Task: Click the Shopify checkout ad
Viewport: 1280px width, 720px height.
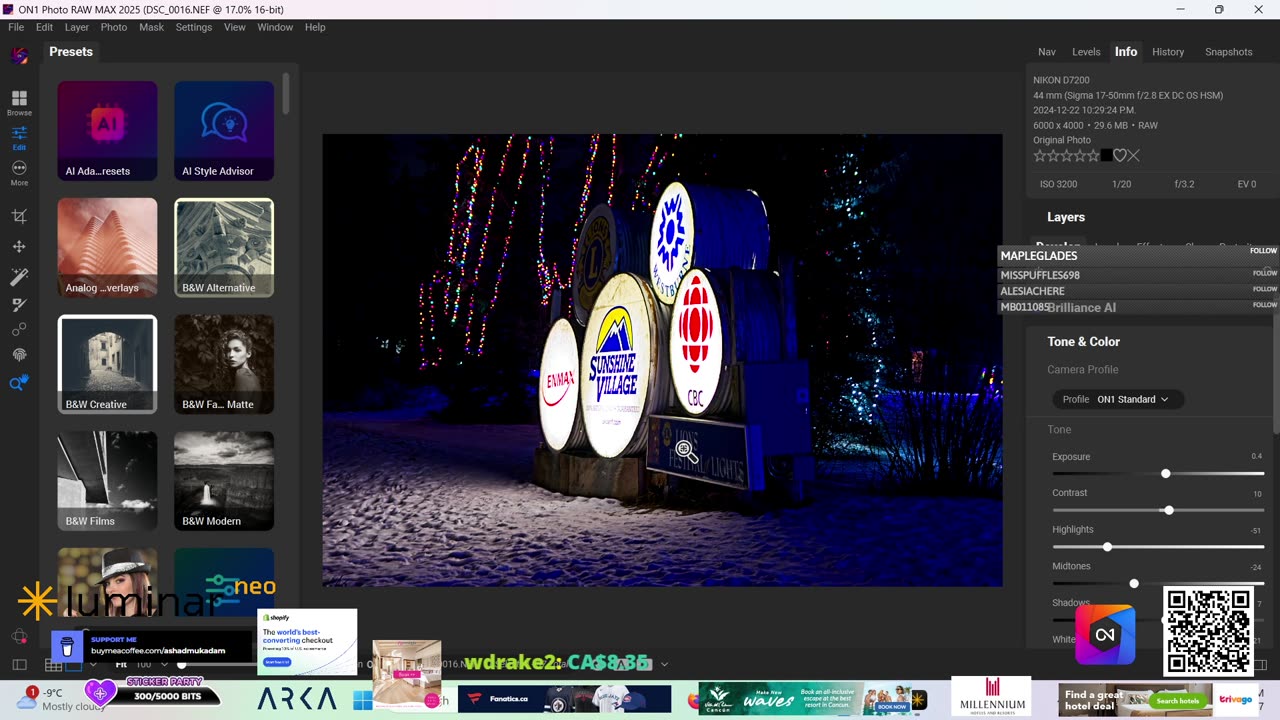Action: [307, 642]
